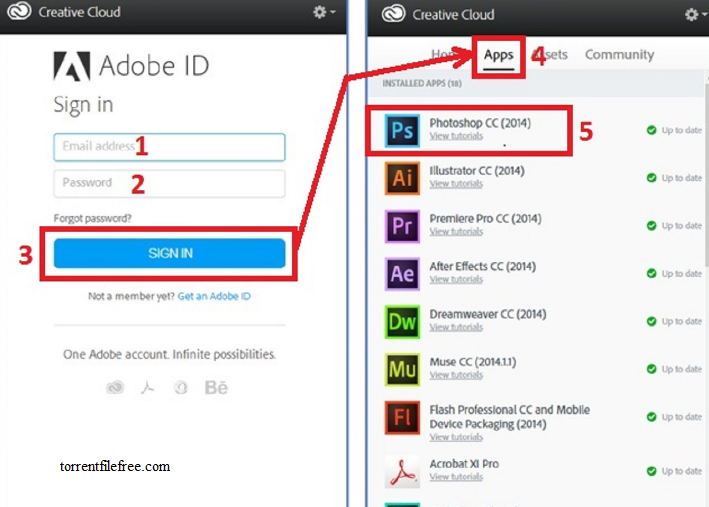This screenshot has height=507, width=709.
Task: Click the app list vertical scrollbar
Action: pos(706,176)
